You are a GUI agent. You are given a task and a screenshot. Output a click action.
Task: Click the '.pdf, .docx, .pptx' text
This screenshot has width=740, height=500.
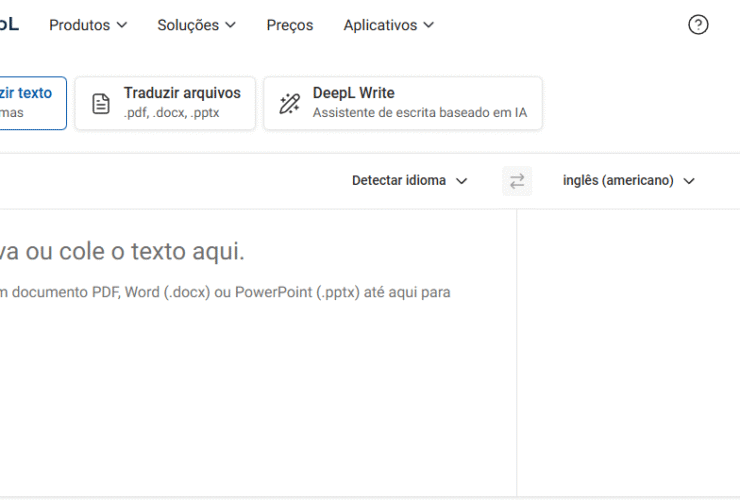click(172, 113)
